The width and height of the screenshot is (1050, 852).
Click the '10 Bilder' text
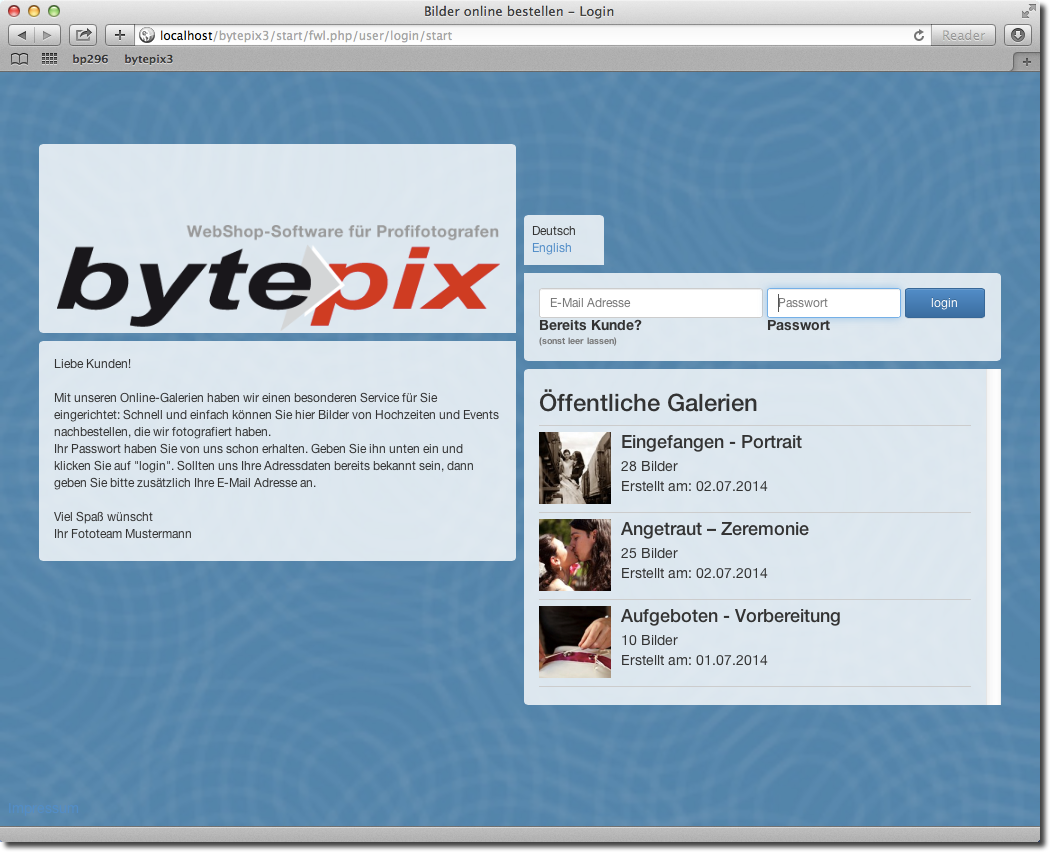pyautogui.click(x=649, y=640)
